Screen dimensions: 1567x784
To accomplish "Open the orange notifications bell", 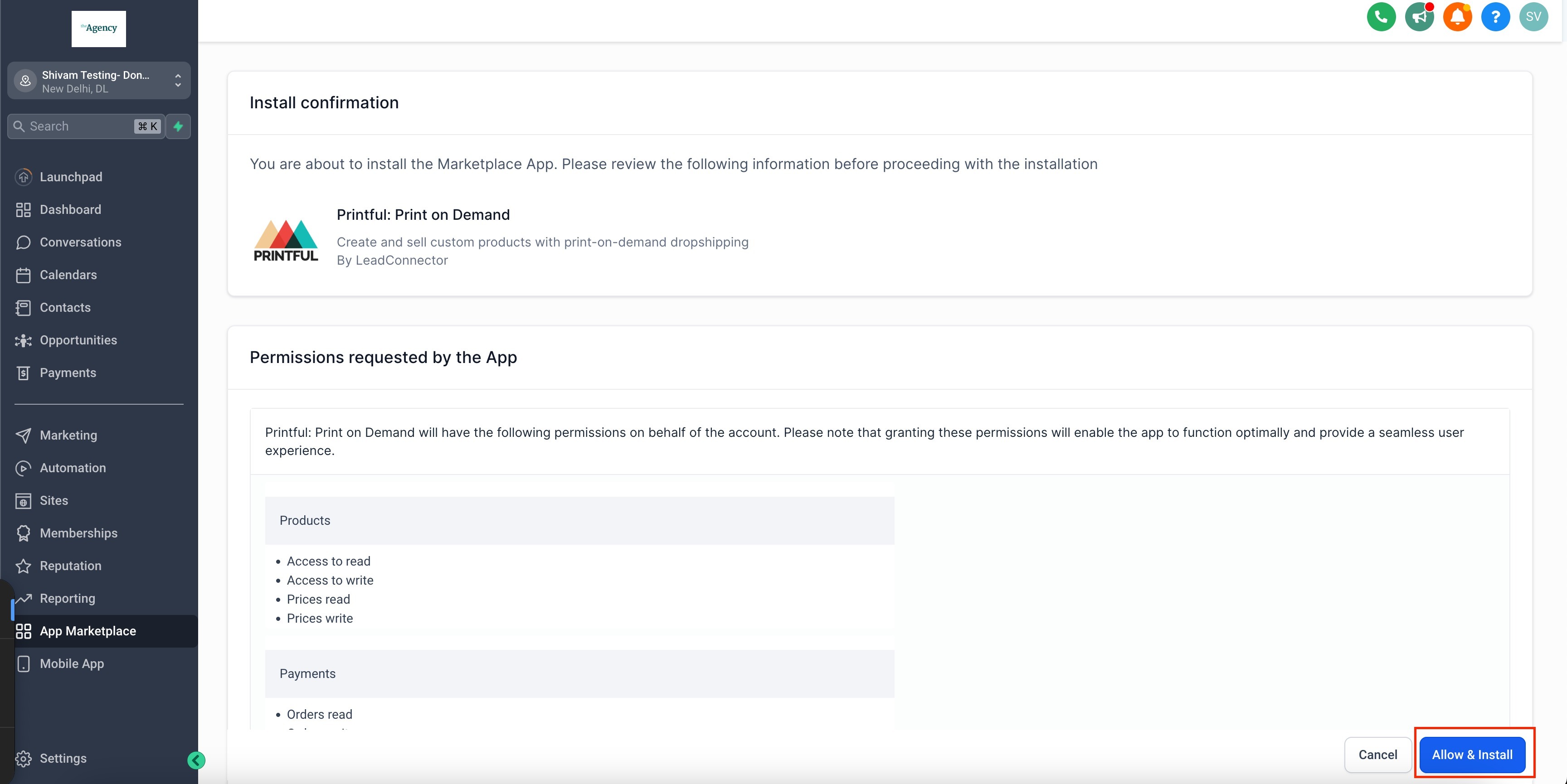I will click(1458, 16).
